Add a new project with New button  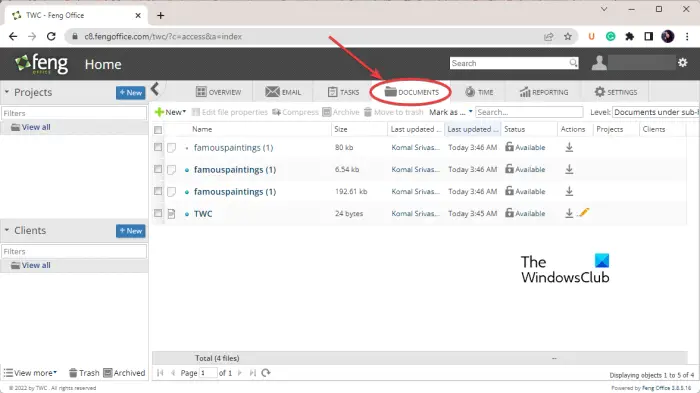130,92
